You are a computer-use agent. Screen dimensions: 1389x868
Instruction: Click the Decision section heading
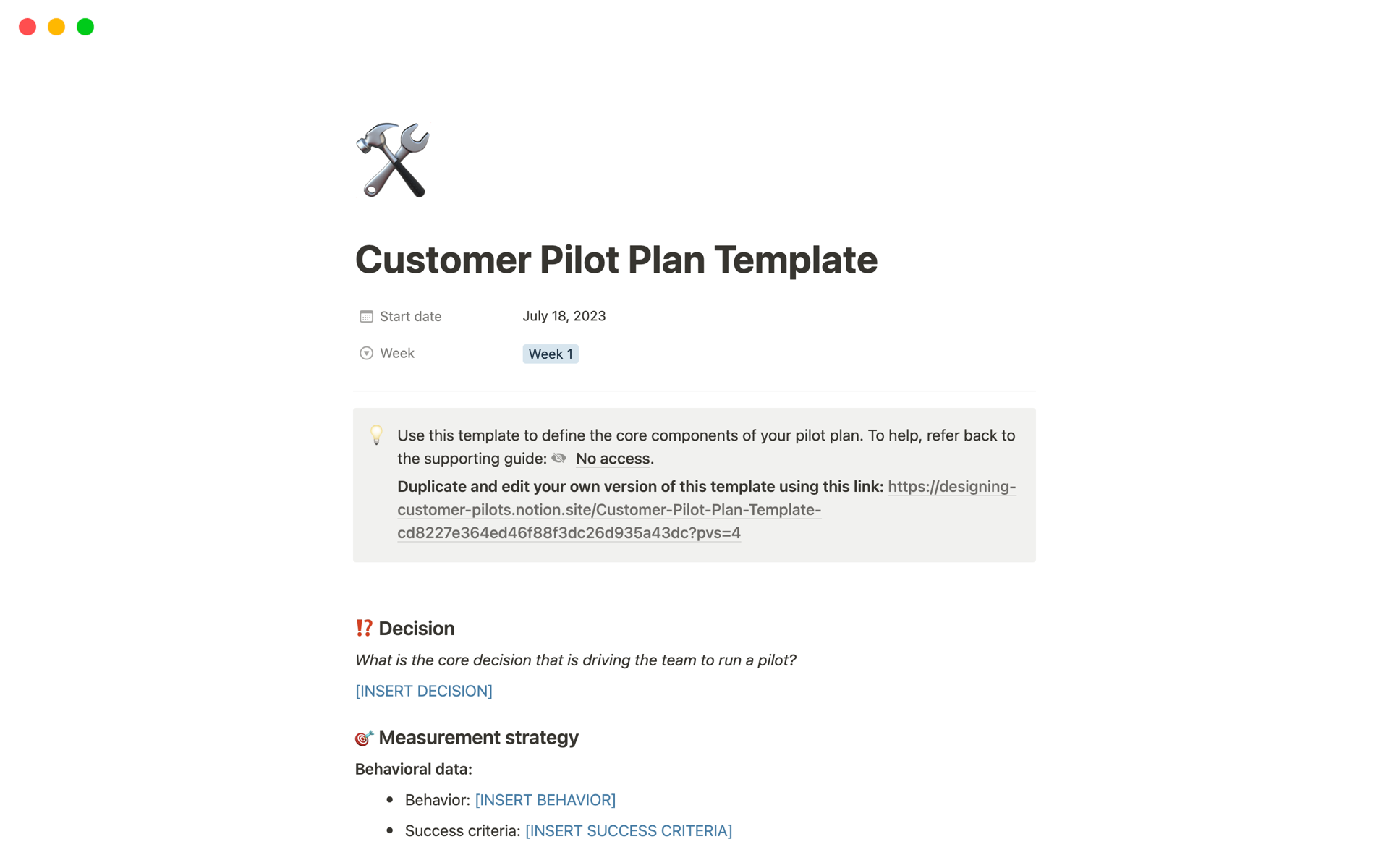pyautogui.click(x=416, y=628)
